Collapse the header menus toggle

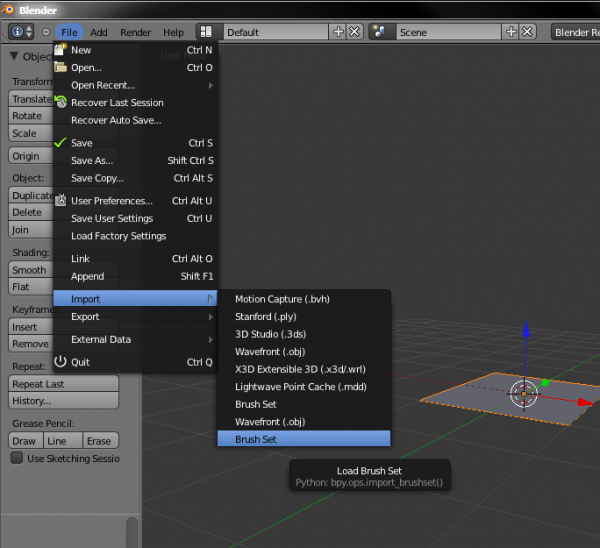coord(46,32)
